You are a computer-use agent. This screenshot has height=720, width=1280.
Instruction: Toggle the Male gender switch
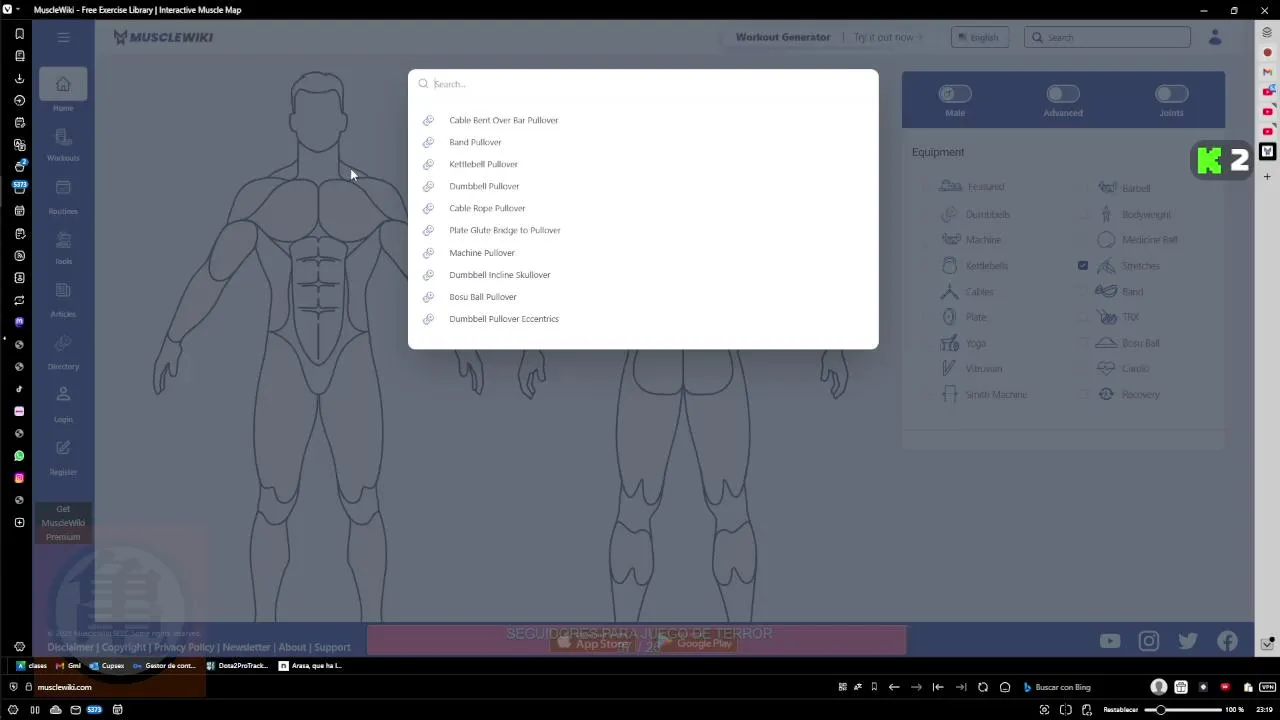coord(955,94)
